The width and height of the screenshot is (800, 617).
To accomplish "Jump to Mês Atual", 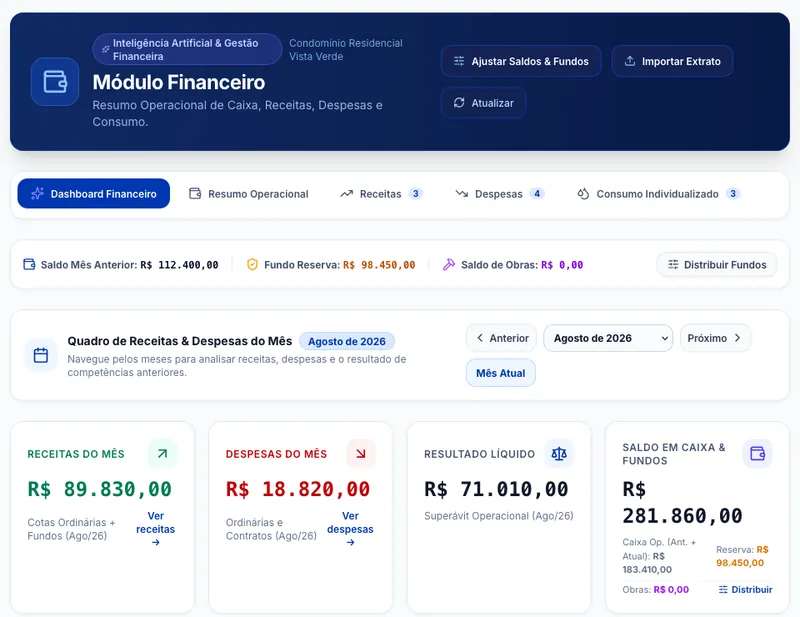I will tap(501, 373).
